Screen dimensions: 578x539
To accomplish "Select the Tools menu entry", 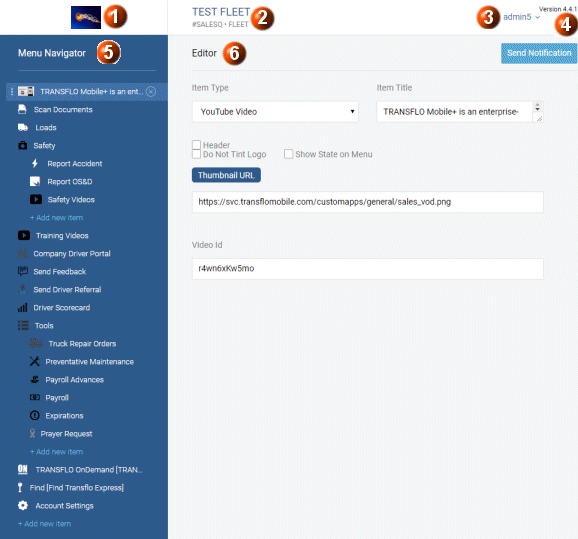I will [44, 326].
